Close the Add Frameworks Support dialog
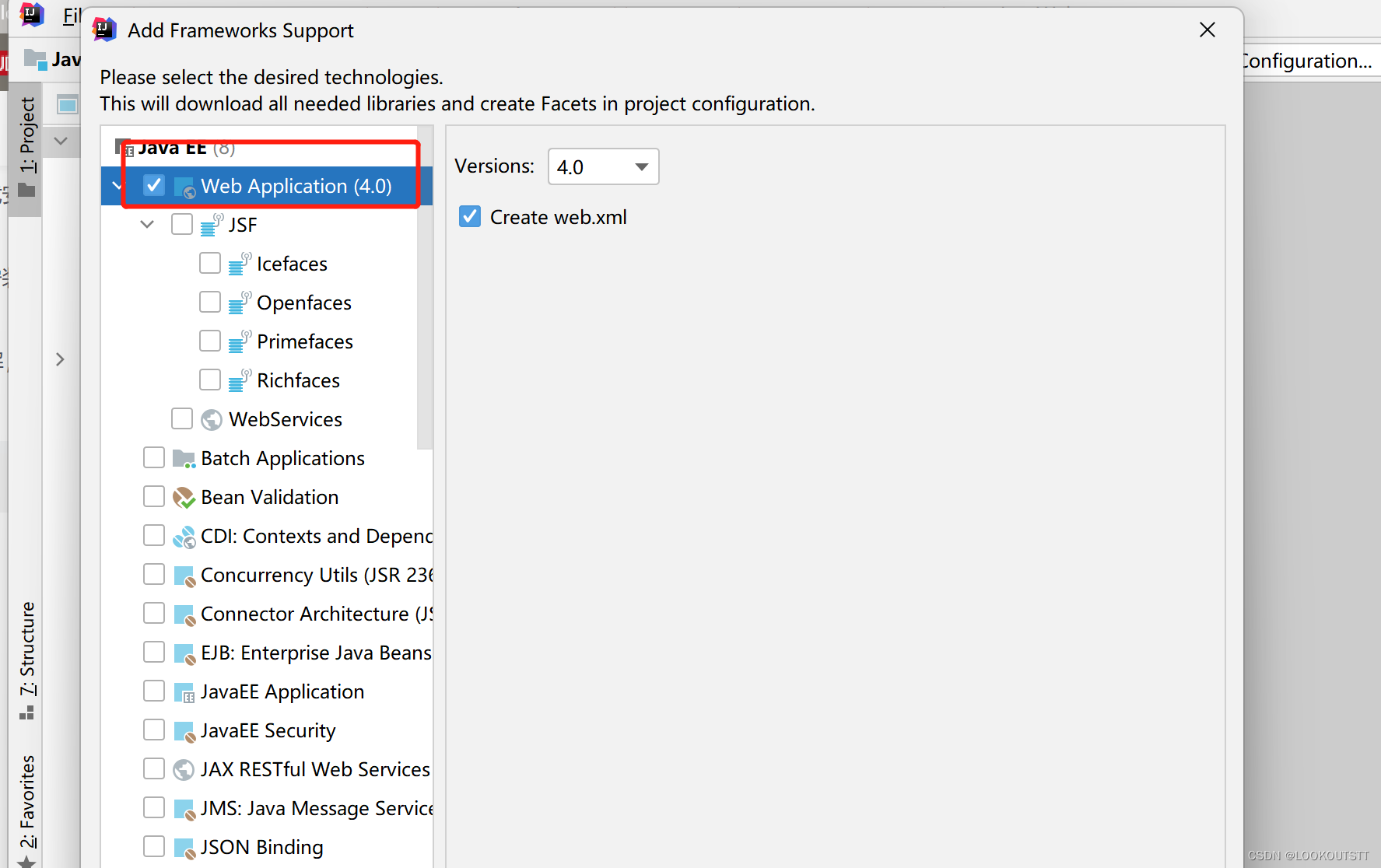This screenshot has height=868, width=1381. pos(1207,30)
